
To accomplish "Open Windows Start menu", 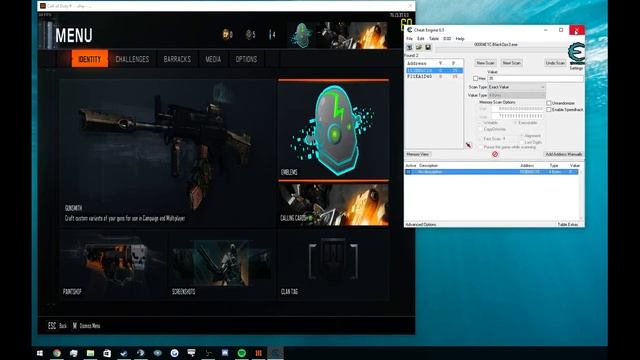I will (x=40, y=353).
